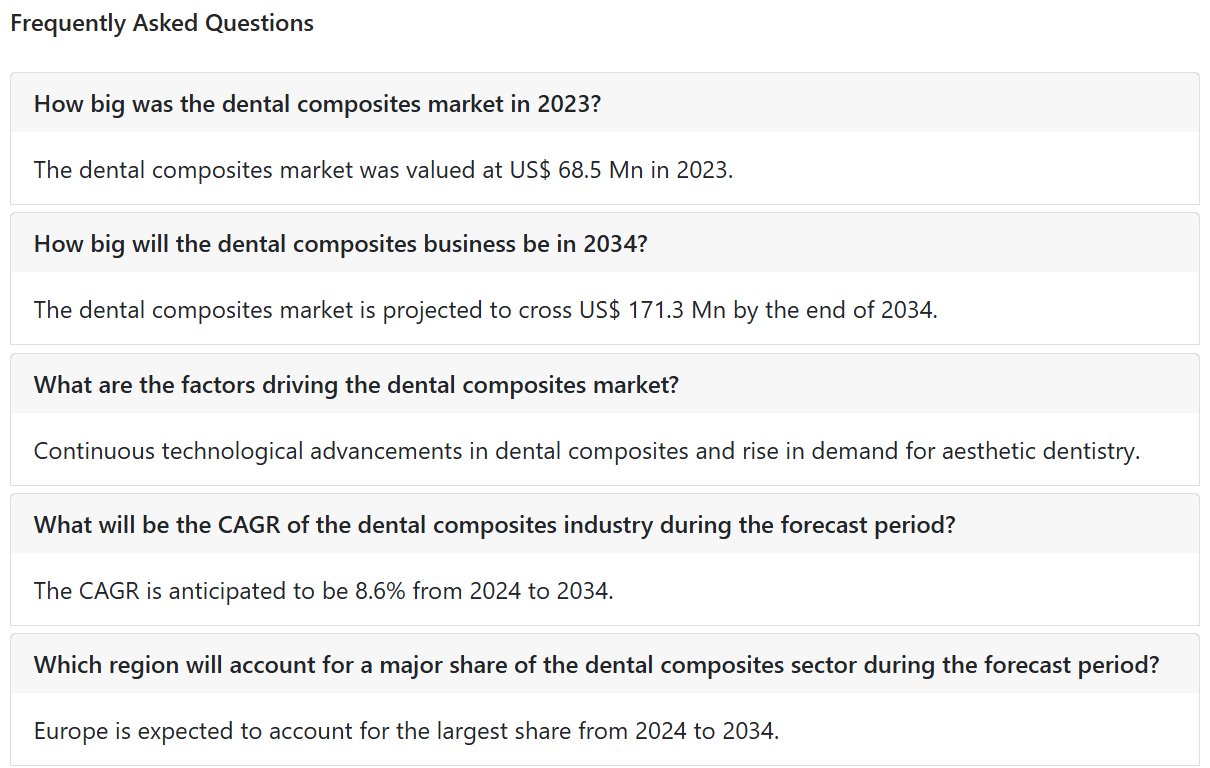Screen dimensions: 1210x768
Task: Click the Frequently Asked Questions heading
Action: (162, 23)
